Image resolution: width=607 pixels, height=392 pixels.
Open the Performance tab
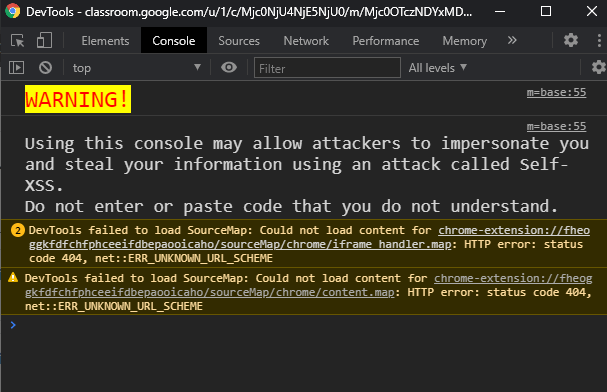pyautogui.click(x=386, y=41)
